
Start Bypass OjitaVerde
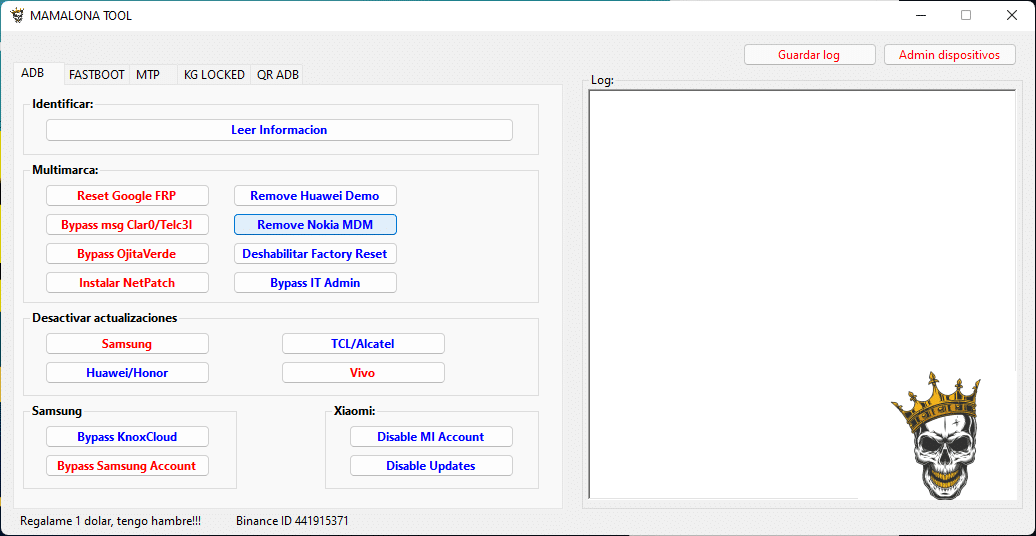click(x=127, y=254)
